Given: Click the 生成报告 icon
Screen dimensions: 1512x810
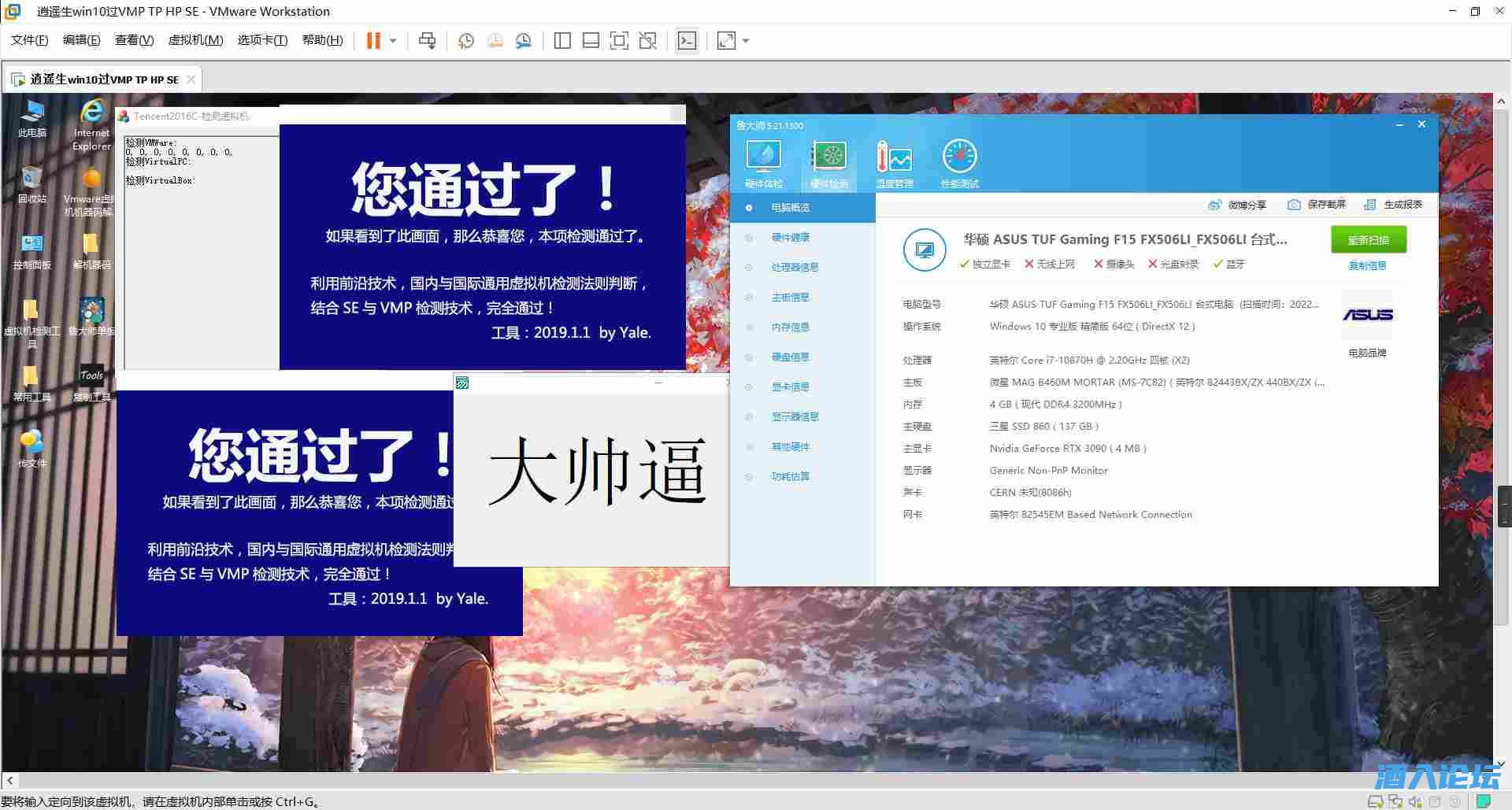Looking at the screenshot, I should [x=1371, y=204].
